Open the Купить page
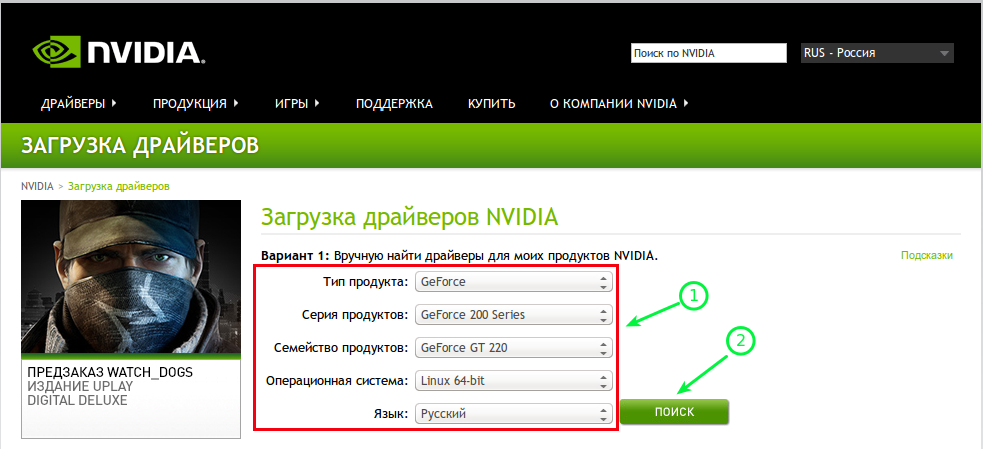Image resolution: width=983 pixels, height=449 pixels. tap(492, 103)
